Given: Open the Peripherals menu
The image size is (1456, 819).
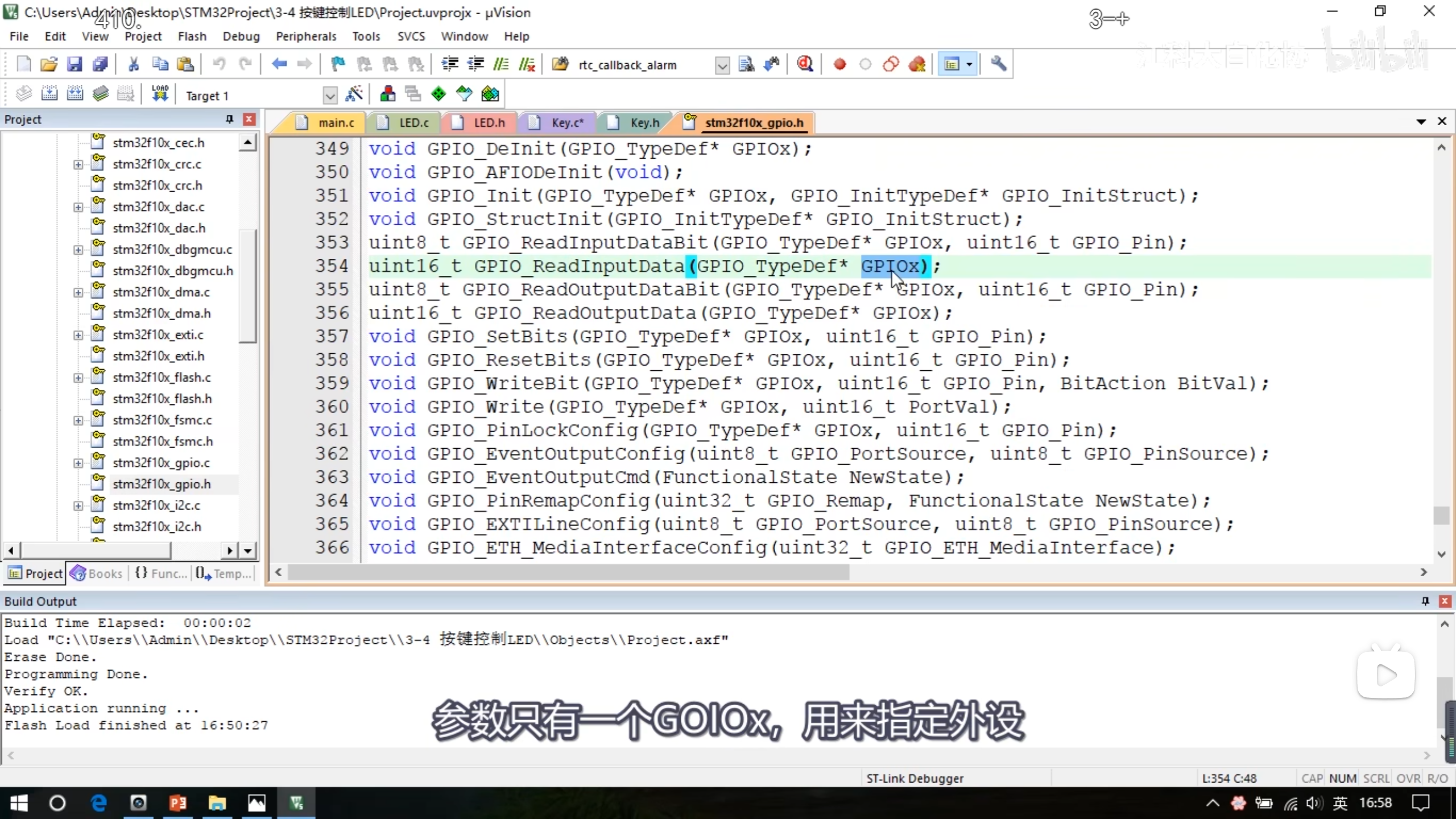Looking at the screenshot, I should click(x=306, y=36).
